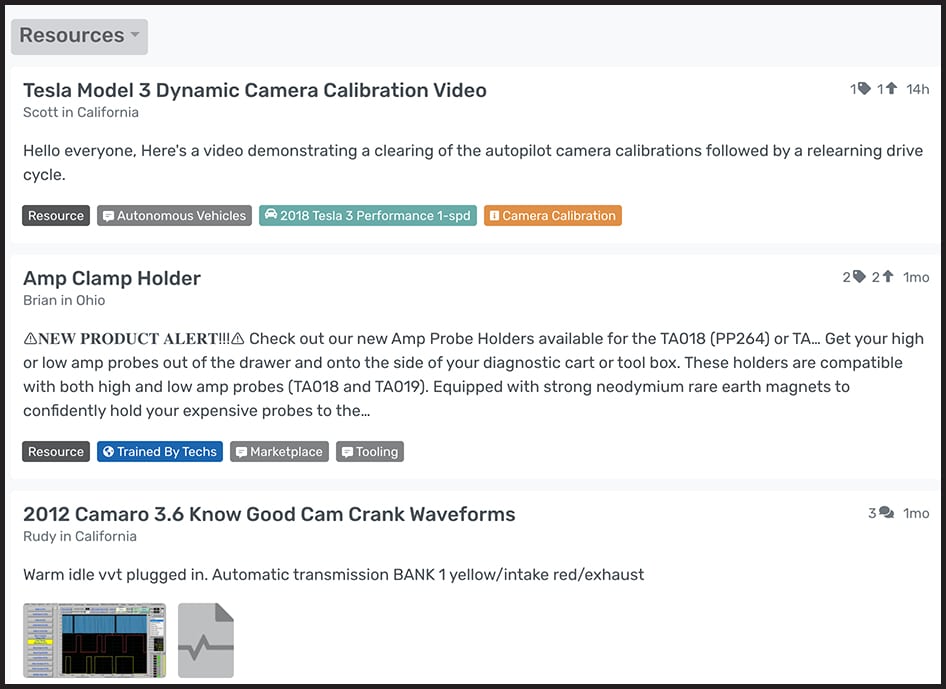Click upvote arrow on Tesla post
Screen dimensions: 946x689
click(x=892, y=89)
